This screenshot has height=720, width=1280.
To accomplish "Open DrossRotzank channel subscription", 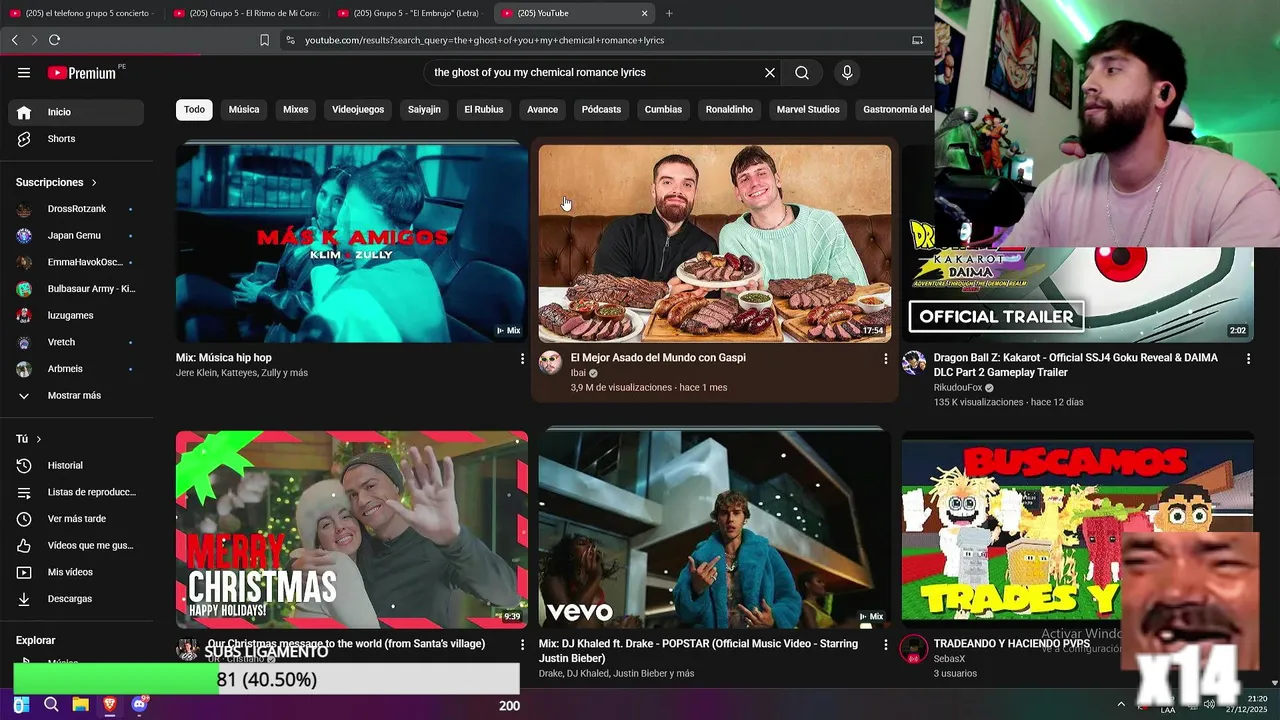I will (75, 209).
